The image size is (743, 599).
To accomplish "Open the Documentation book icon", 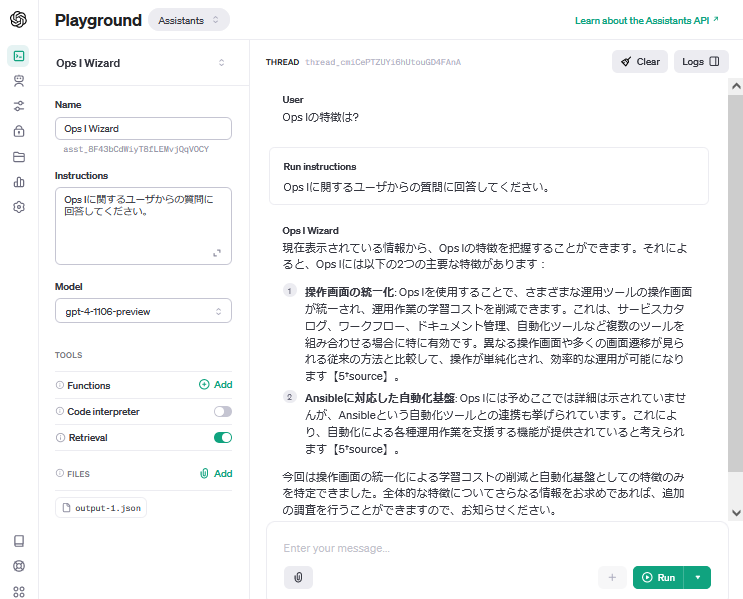I will pyautogui.click(x=18, y=541).
